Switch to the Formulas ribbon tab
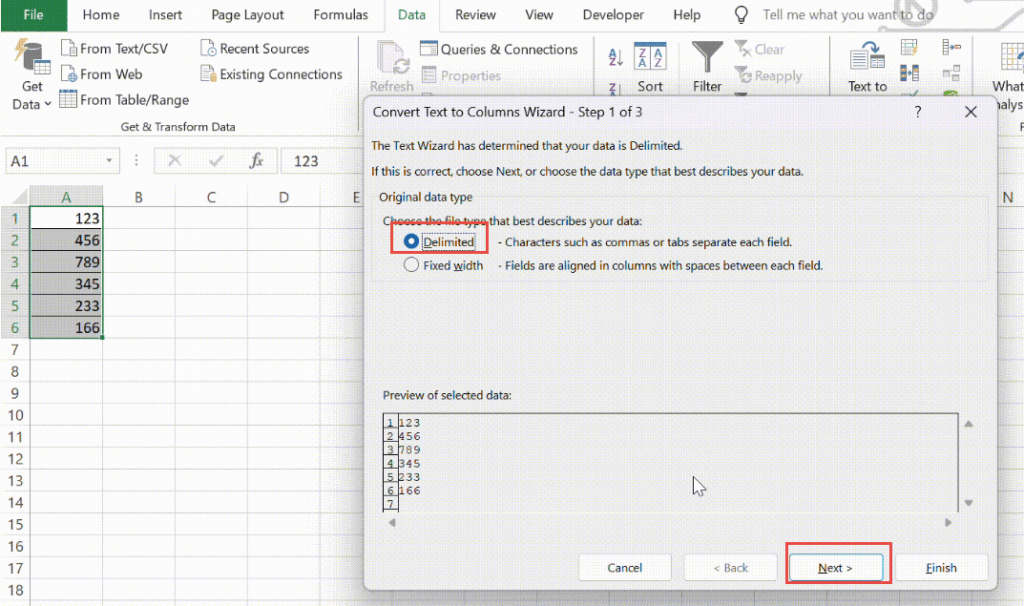 click(341, 15)
